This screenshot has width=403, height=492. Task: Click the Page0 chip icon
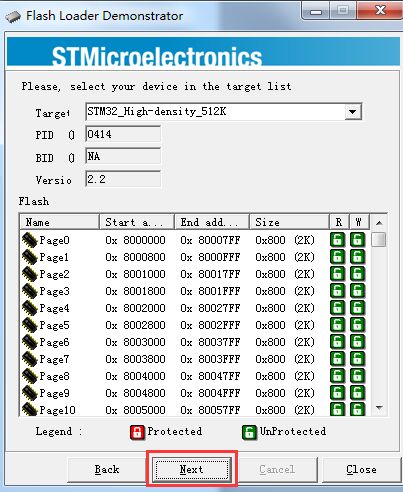29,240
